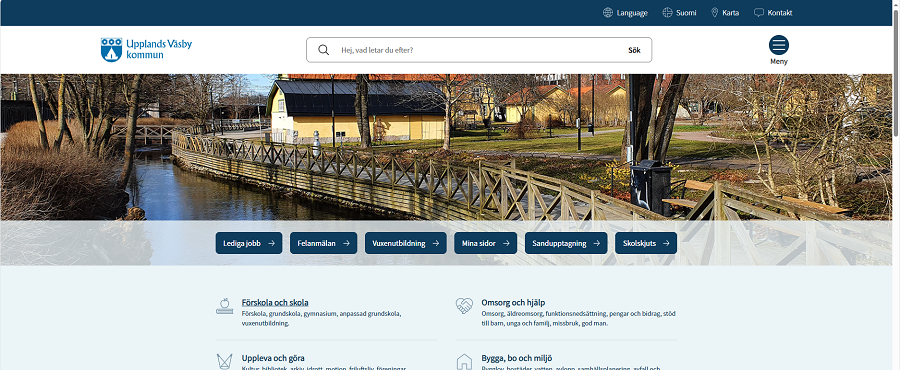Click the magnifying glass search icon
The height and width of the screenshot is (370, 900).
pos(324,50)
